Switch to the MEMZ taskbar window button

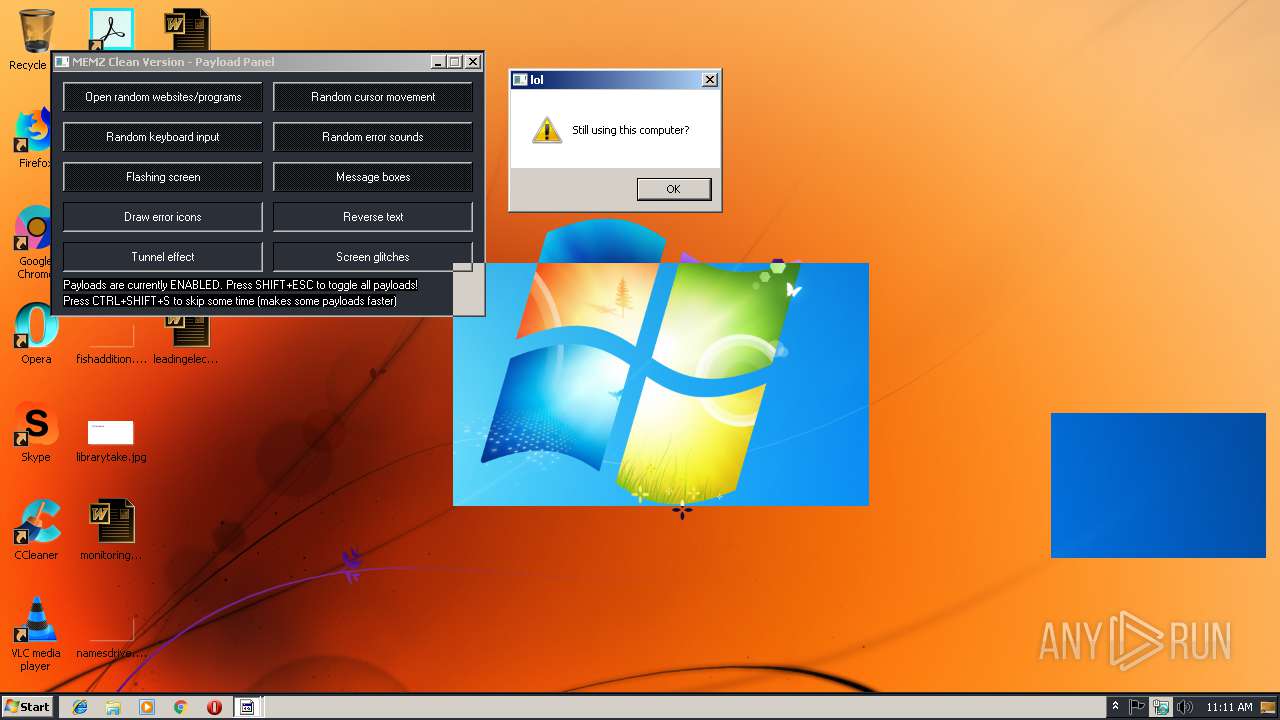[247, 707]
